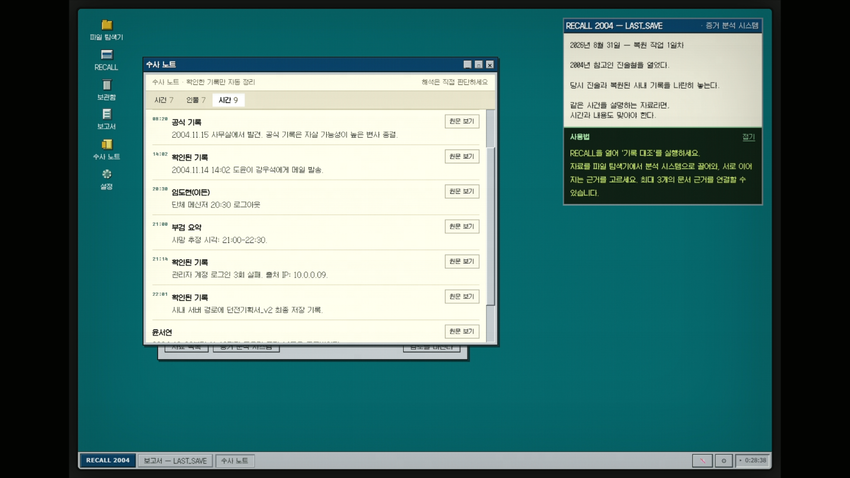Click the 윤서연 entry title
This screenshot has width=850, height=478.
pyautogui.click(x=162, y=333)
